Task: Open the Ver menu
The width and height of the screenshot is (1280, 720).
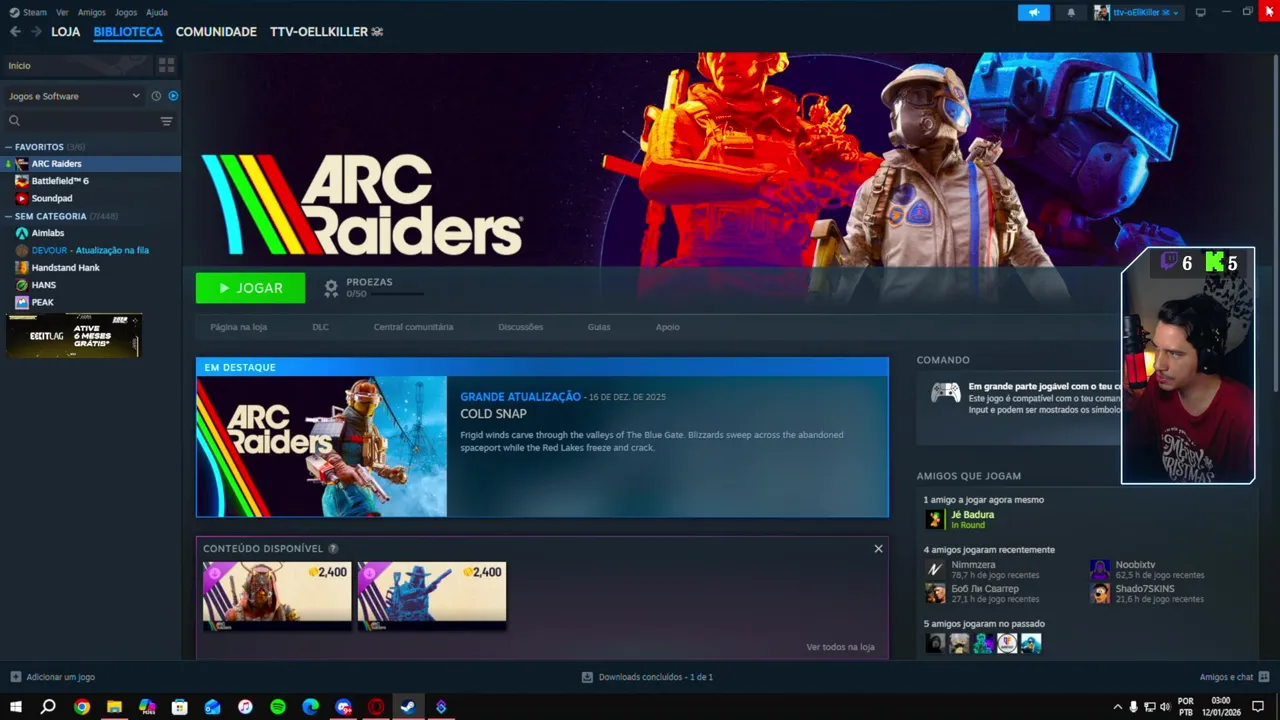Action: pos(62,12)
